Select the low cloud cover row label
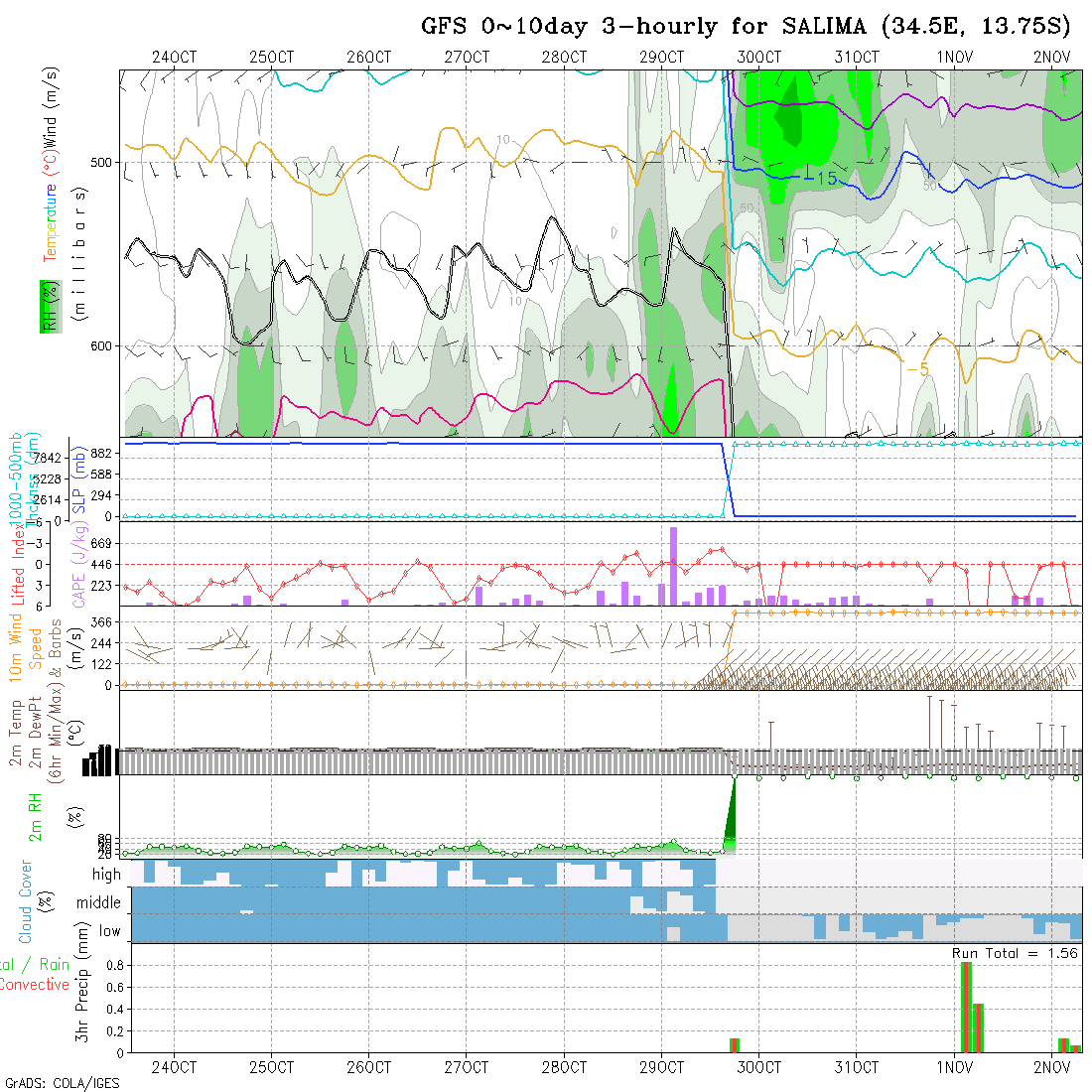 click(x=109, y=931)
